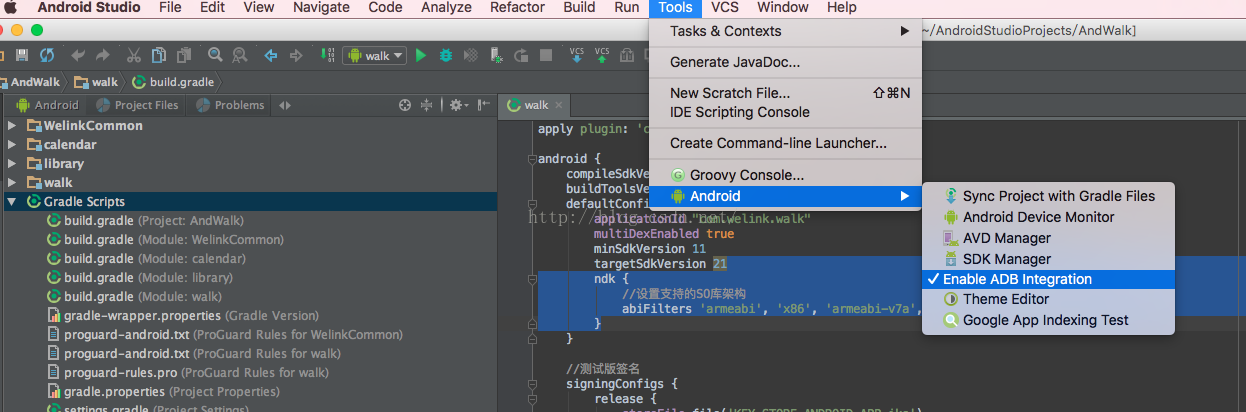Click the Redo arrow in toolbar
The height and width of the screenshot is (412, 1246).
103,56
